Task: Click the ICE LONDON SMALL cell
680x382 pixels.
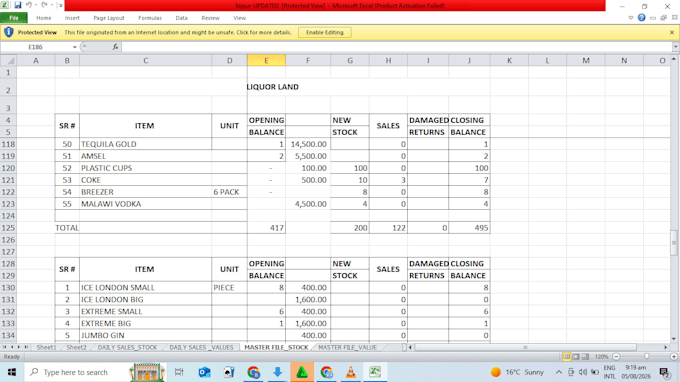Action: pyautogui.click(x=145, y=287)
